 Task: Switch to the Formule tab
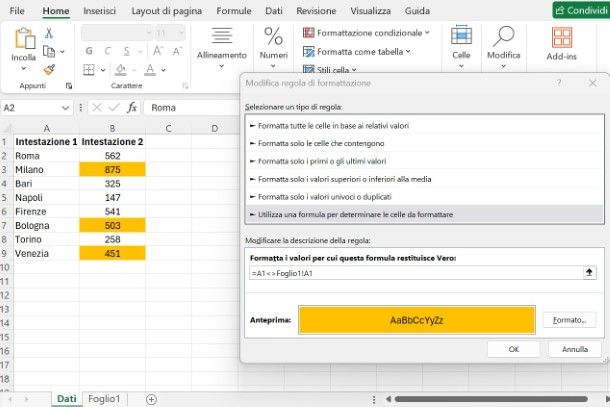point(234,11)
